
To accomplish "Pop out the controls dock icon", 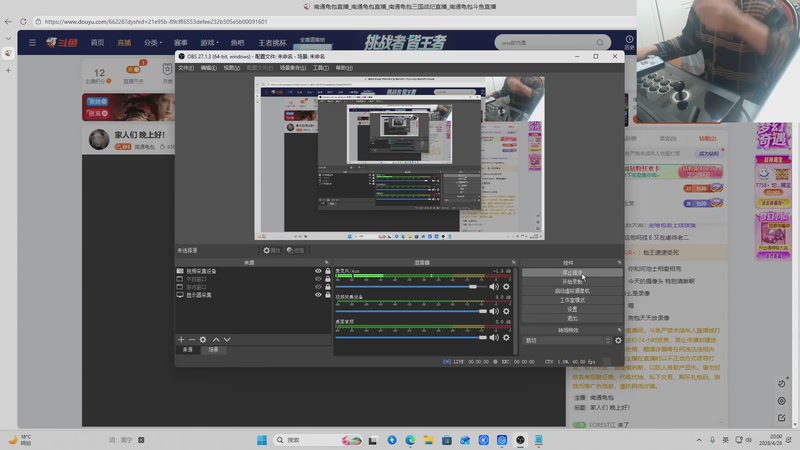I will click(x=619, y=262).
